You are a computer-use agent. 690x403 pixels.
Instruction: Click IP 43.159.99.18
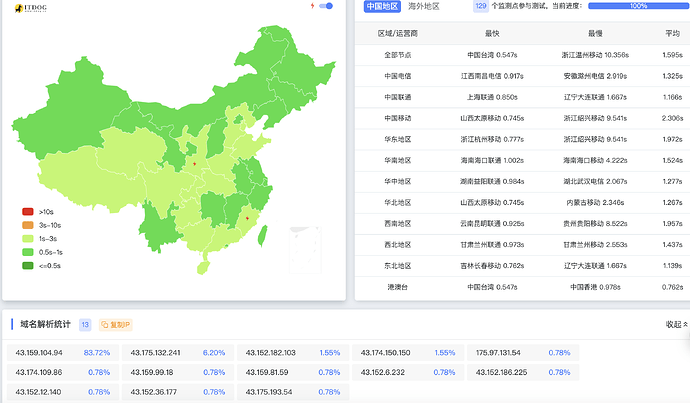[152, 372]
